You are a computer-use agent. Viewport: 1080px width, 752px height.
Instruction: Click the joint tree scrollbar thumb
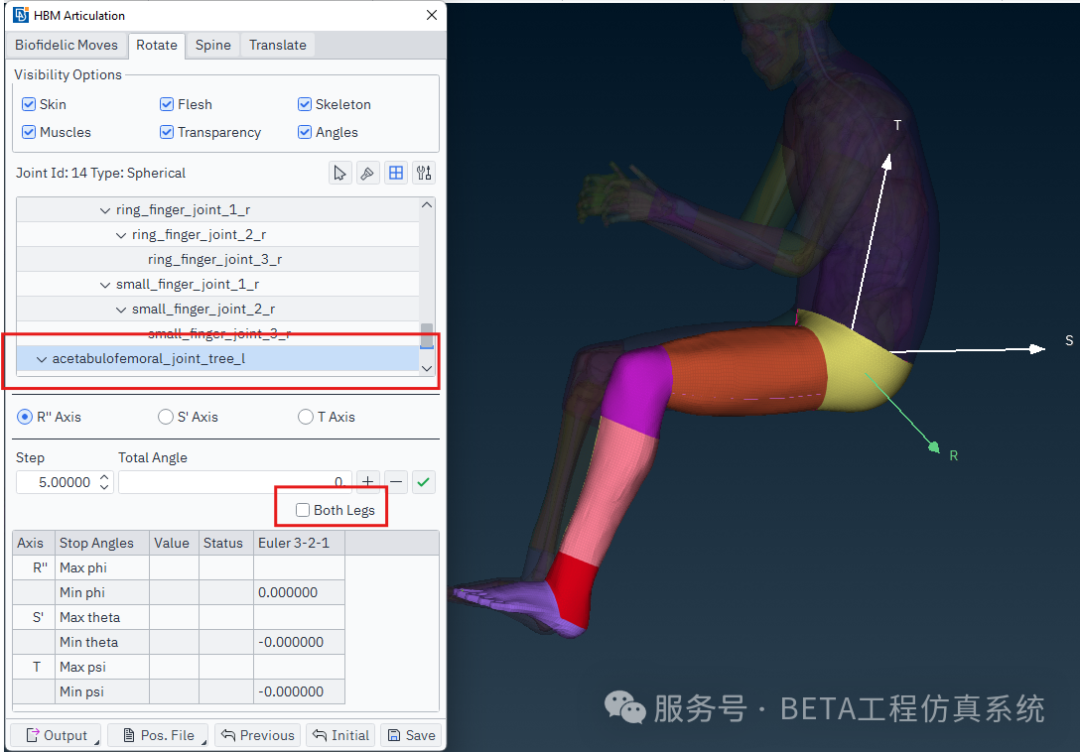pyautogui.click(x=427, y=336)
